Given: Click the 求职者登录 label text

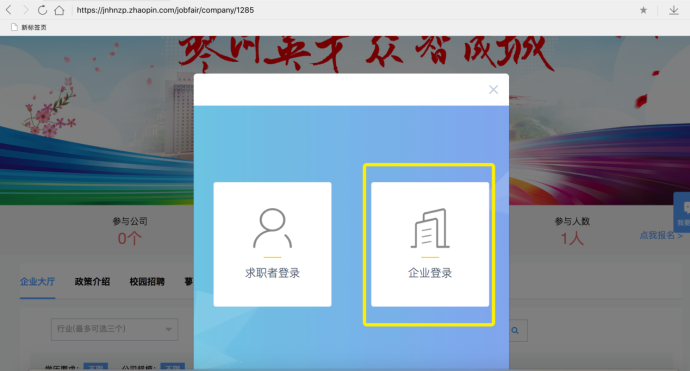Looking at the screenshot, I should [x=272, y=273].
